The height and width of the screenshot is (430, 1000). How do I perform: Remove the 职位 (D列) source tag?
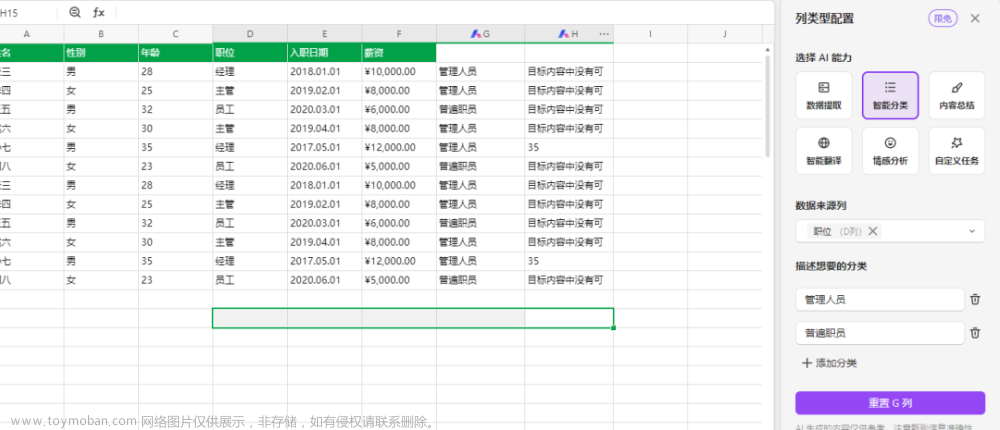(x=872, y=231)
